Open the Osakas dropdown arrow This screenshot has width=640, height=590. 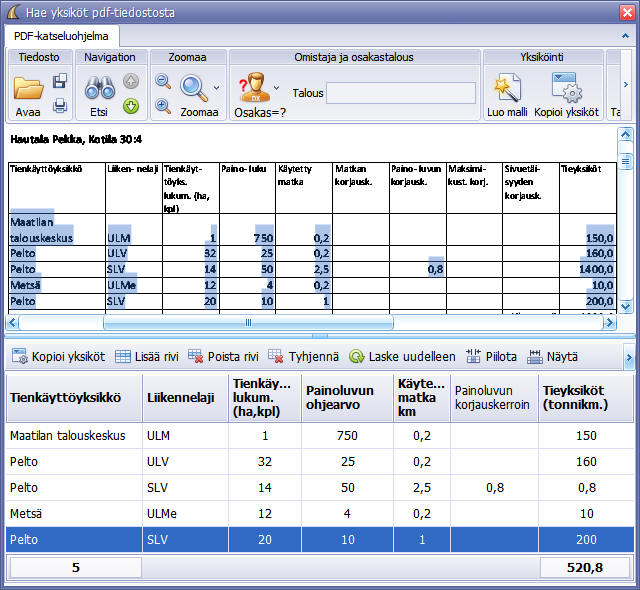pos(277,87)
